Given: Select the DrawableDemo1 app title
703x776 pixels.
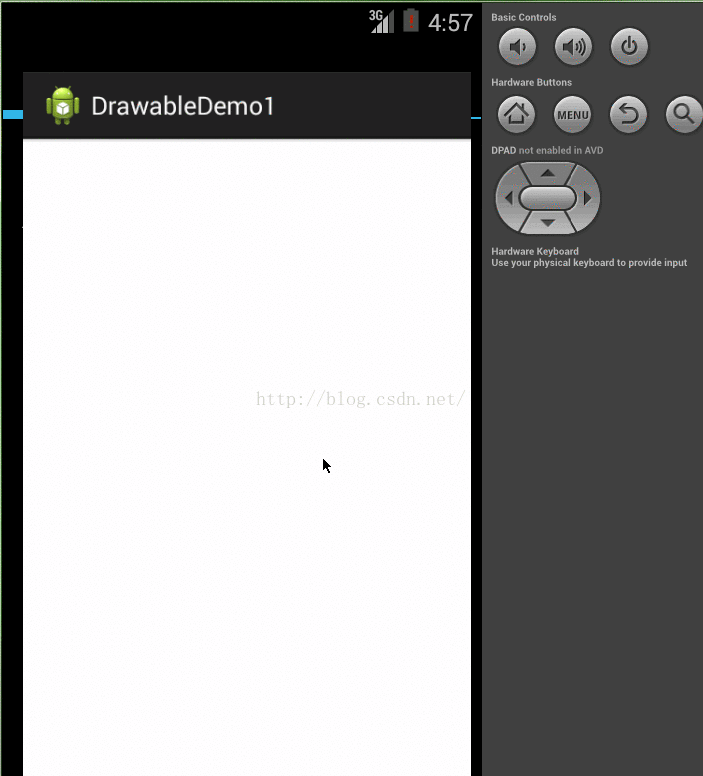Looking at the screenshot, I should click(x=183, y=106).
